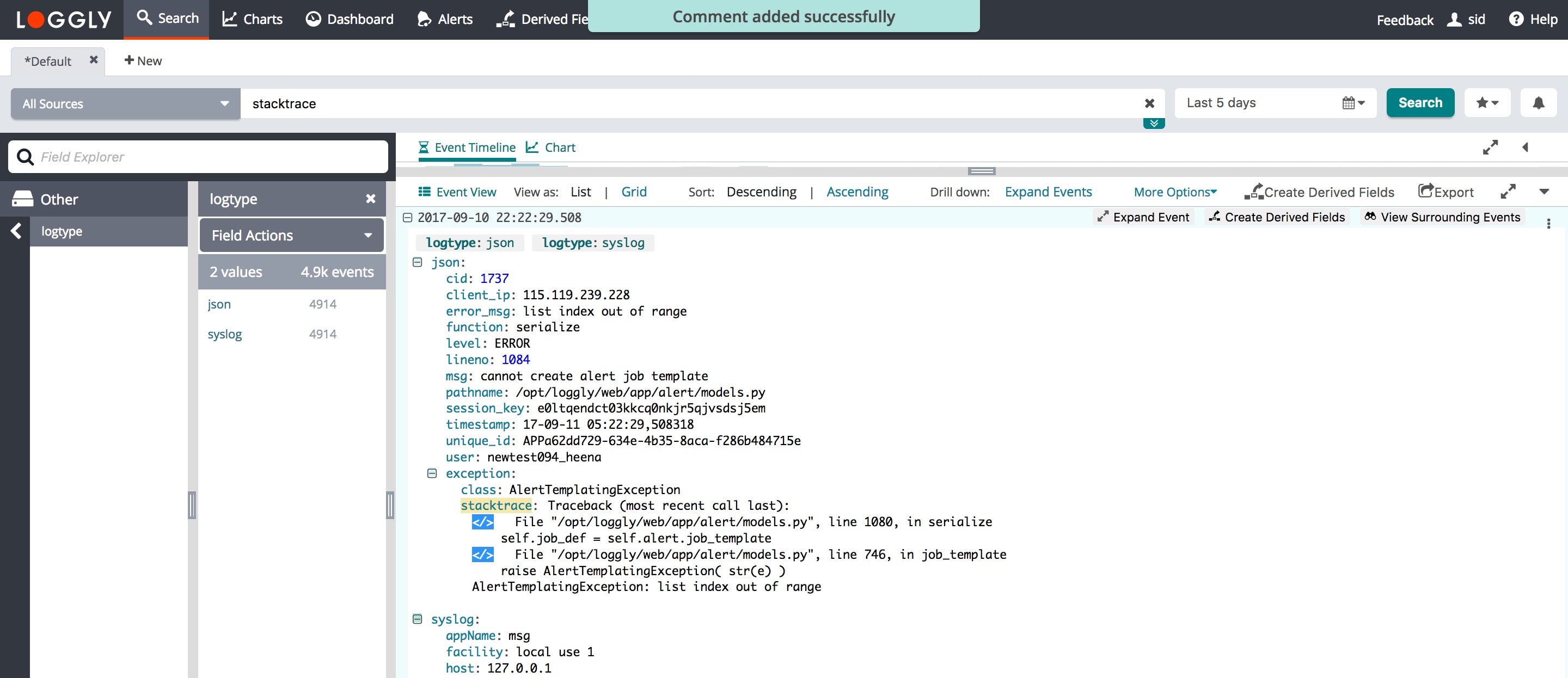Clear the stacktrace search query
The height and width of the screenshot is (678, 1568).
pos(1149,103)
